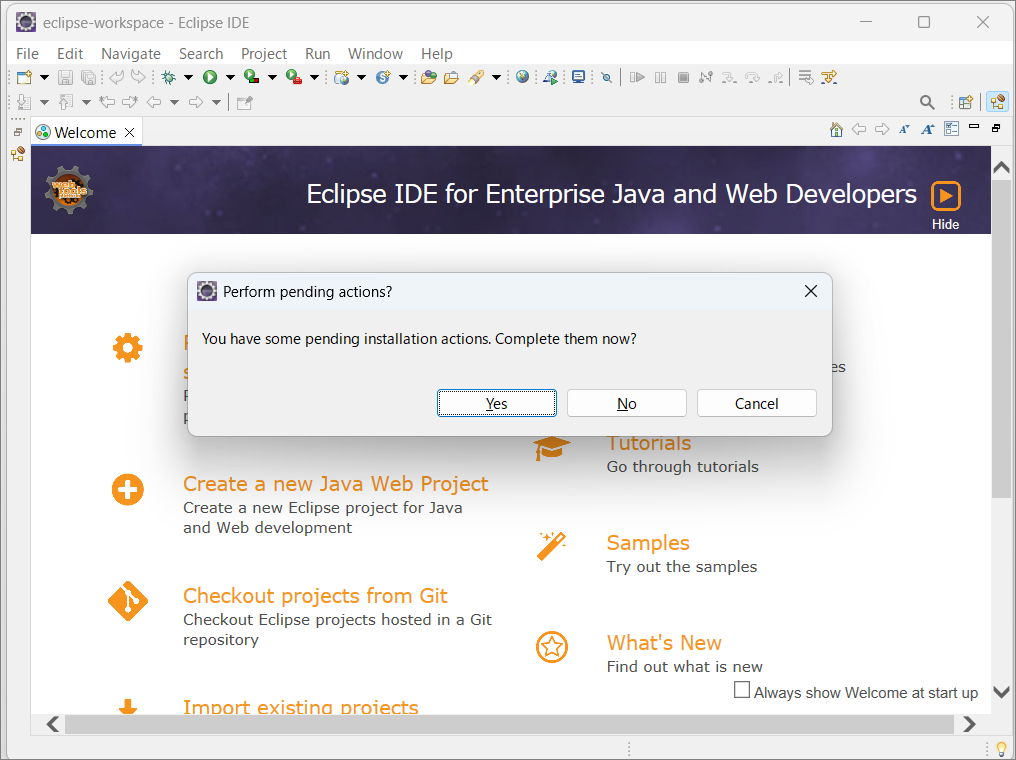Click the Drop to Frame icon
Viewport: 1016px width, 760px height.
pyautogui.click(x=805, y=78)
